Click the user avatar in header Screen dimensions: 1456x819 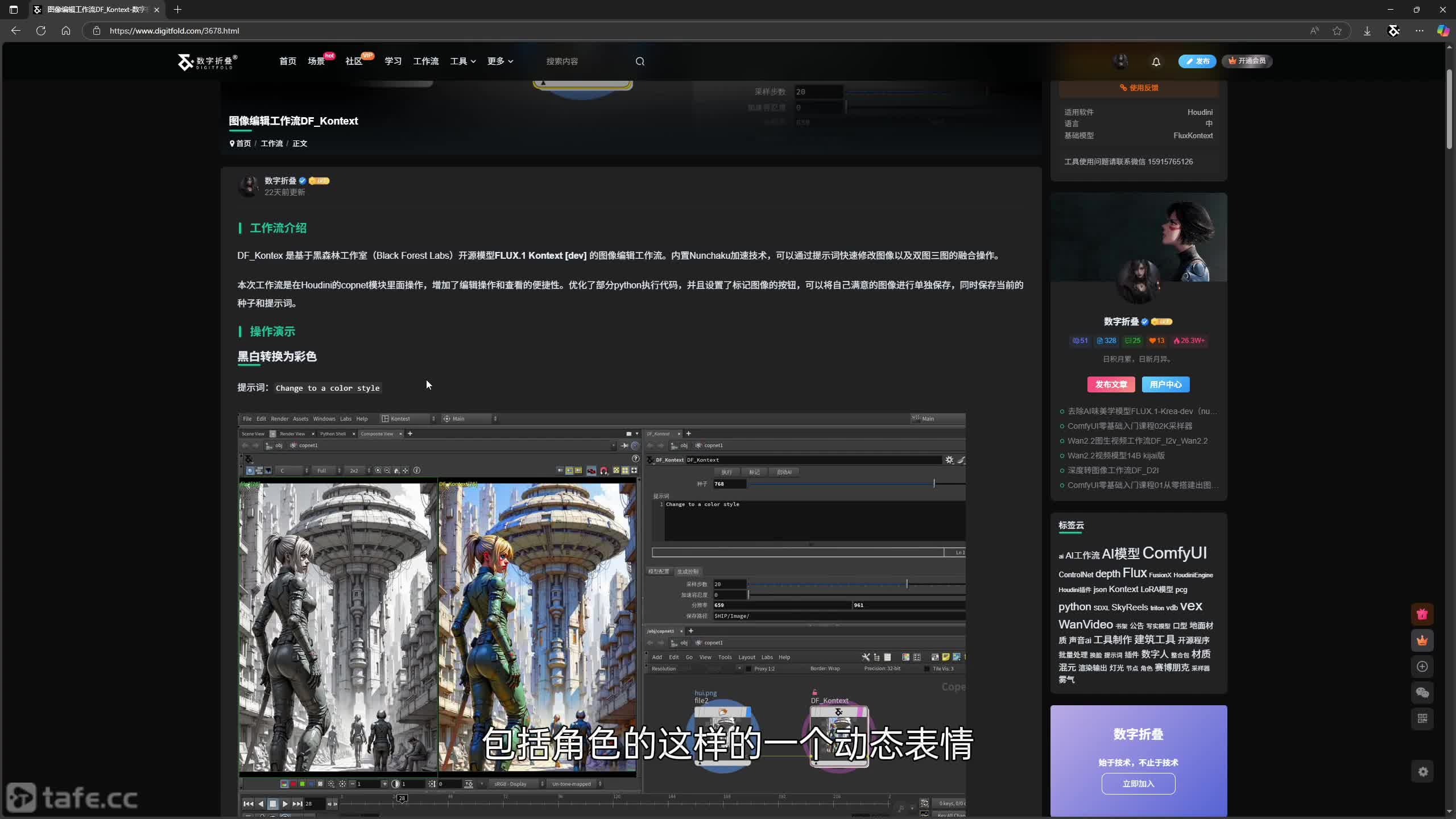click(1120, 61)
